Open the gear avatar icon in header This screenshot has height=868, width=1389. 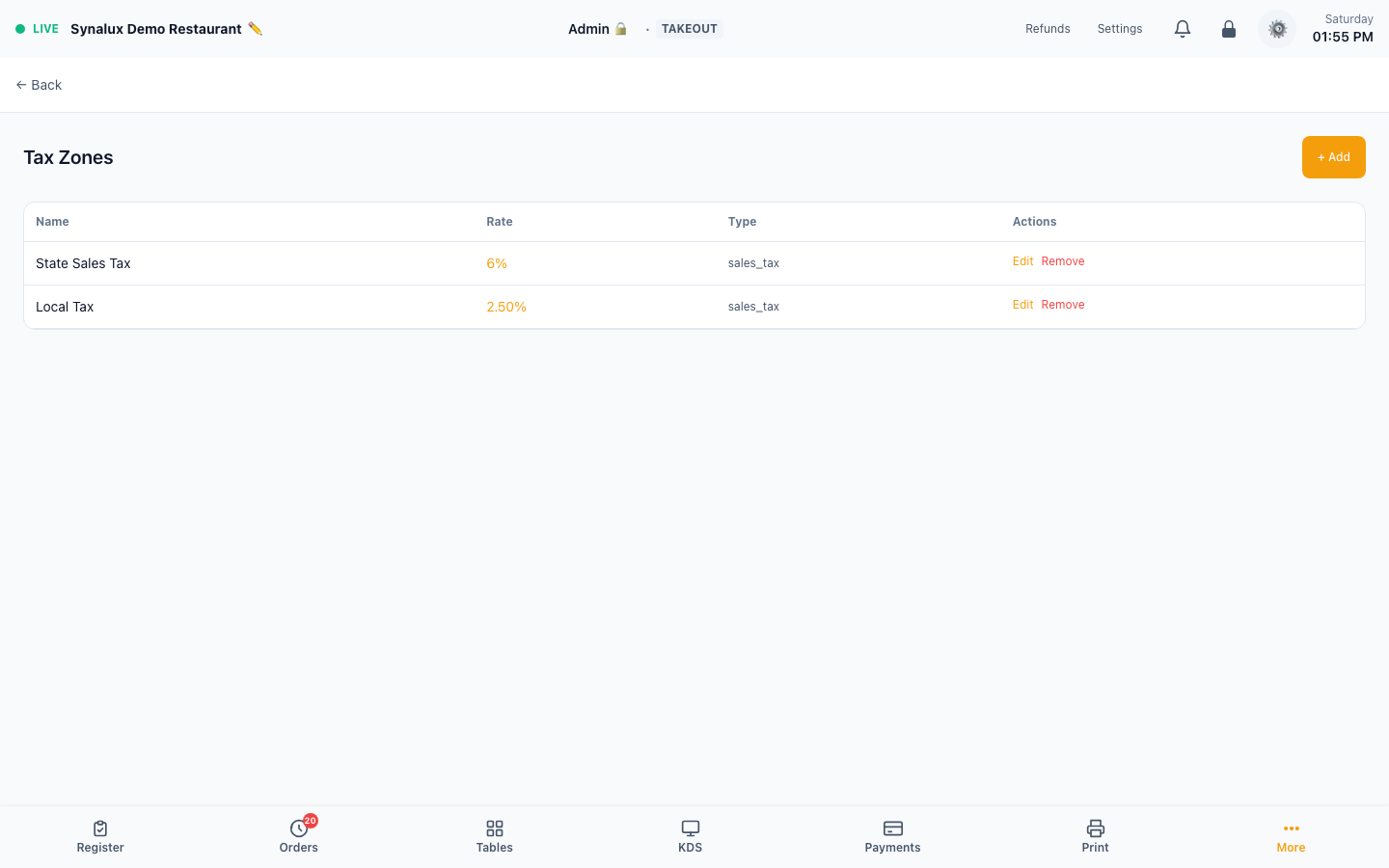pos(1277,29)
